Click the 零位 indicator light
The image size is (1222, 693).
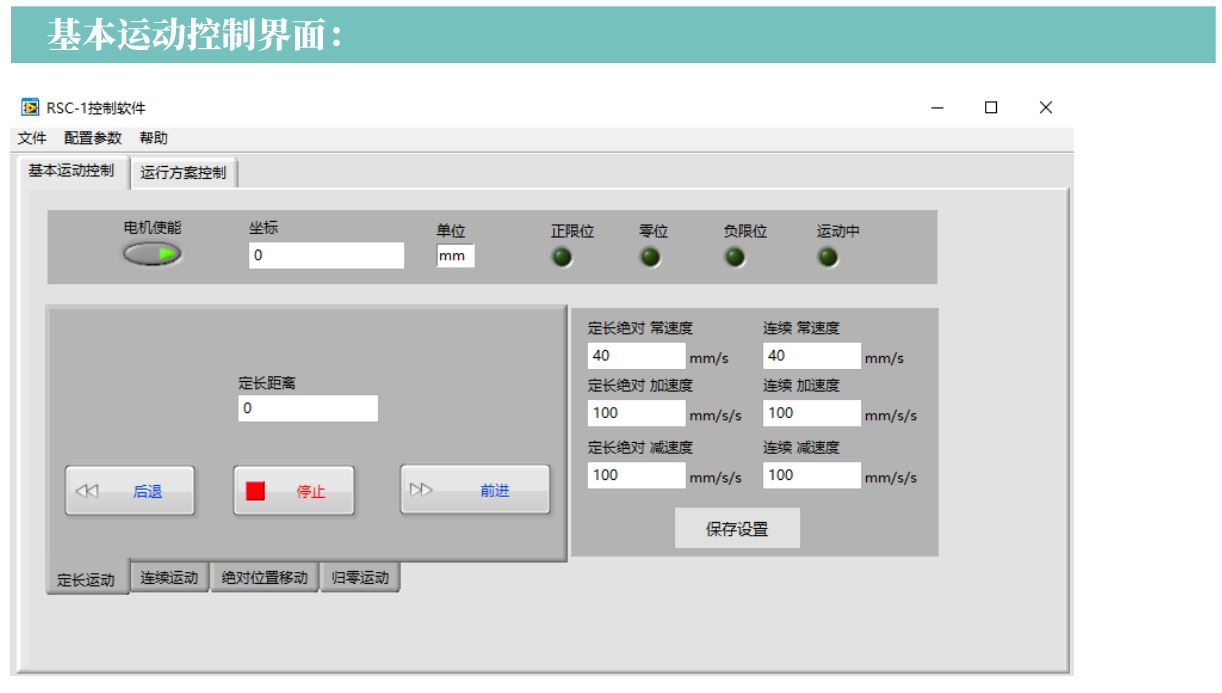[651, 258]
